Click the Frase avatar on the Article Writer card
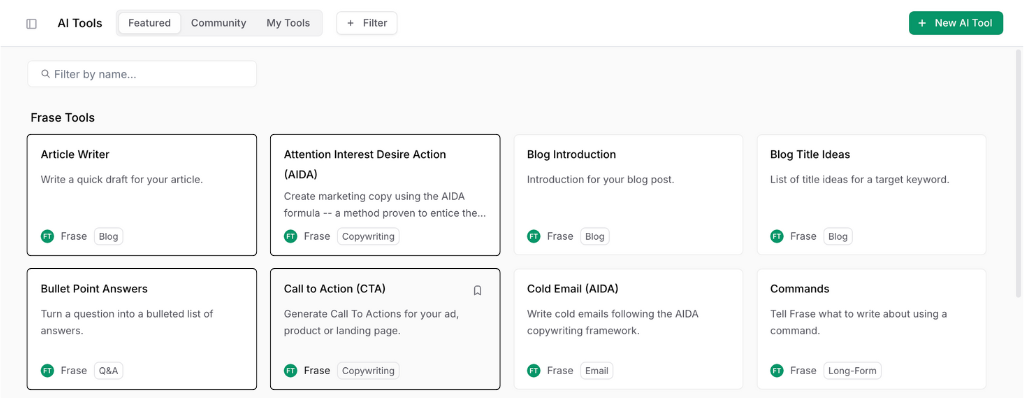This screenshot has height=398, width=1024. [47, 237]
